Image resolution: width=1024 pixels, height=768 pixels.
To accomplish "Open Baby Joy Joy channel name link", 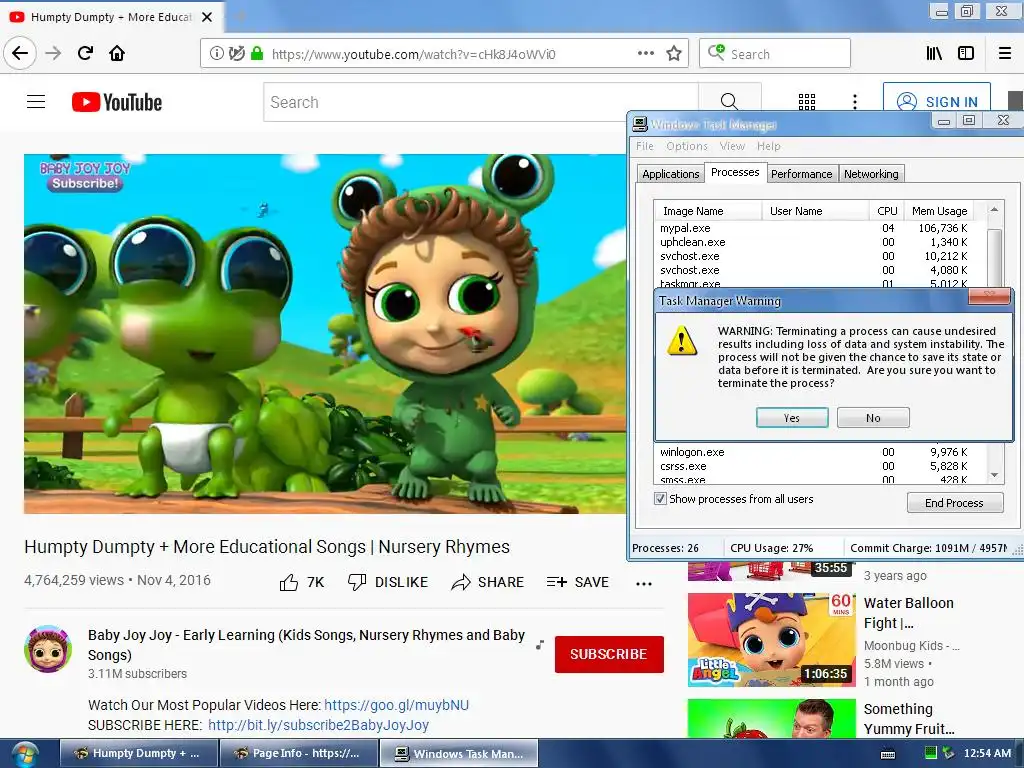I will (306, 645).
